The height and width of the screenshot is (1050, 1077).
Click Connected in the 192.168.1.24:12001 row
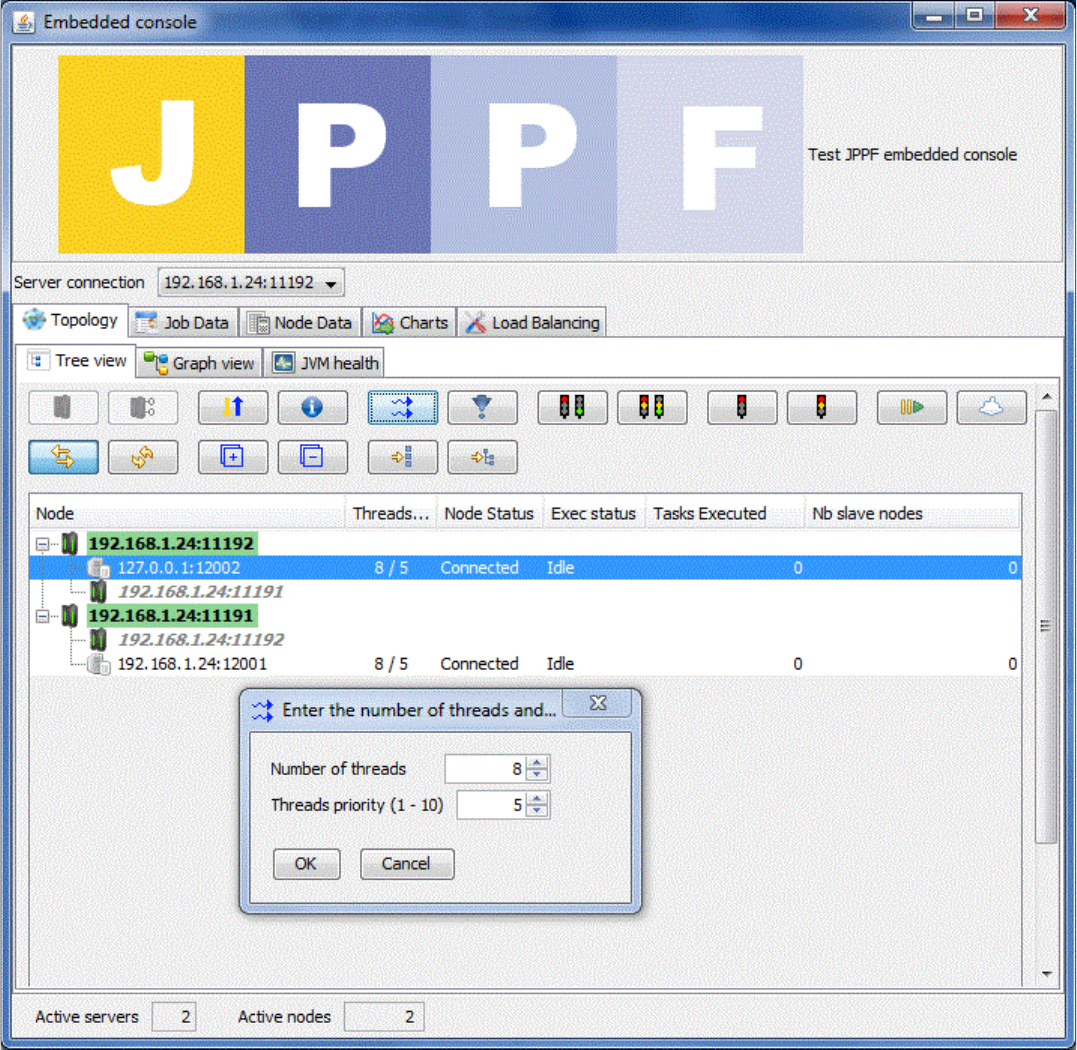[479, 664]
